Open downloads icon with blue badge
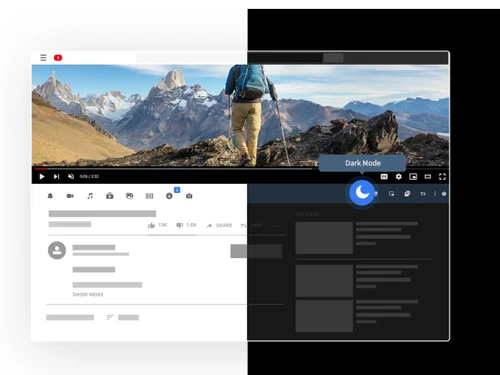 pyautogui.click(x=169, y=196)
